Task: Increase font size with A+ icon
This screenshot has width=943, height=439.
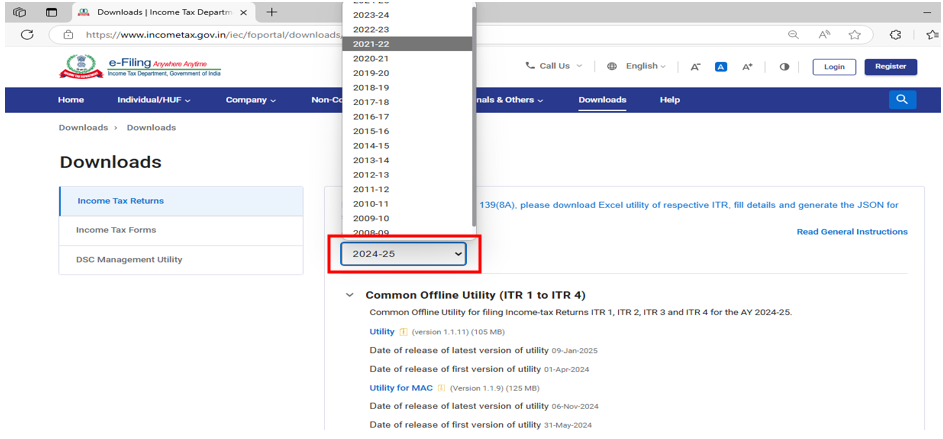Action: (x=747, y=67)
